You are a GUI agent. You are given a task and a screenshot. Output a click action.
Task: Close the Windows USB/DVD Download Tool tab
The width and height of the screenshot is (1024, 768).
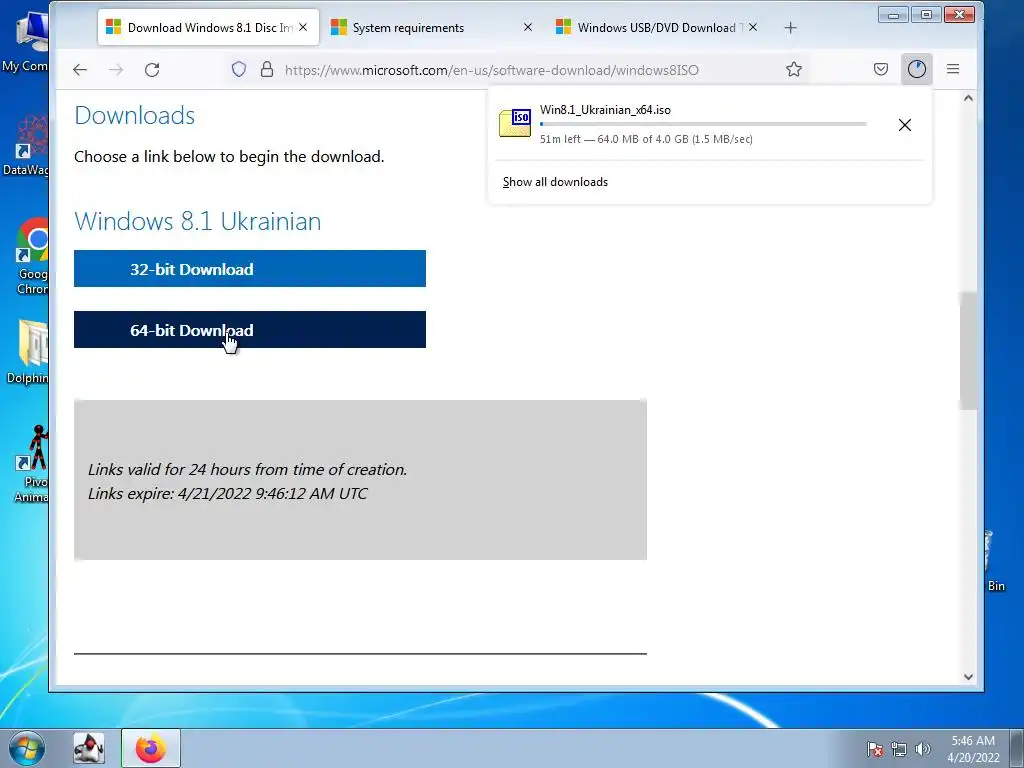753,27
